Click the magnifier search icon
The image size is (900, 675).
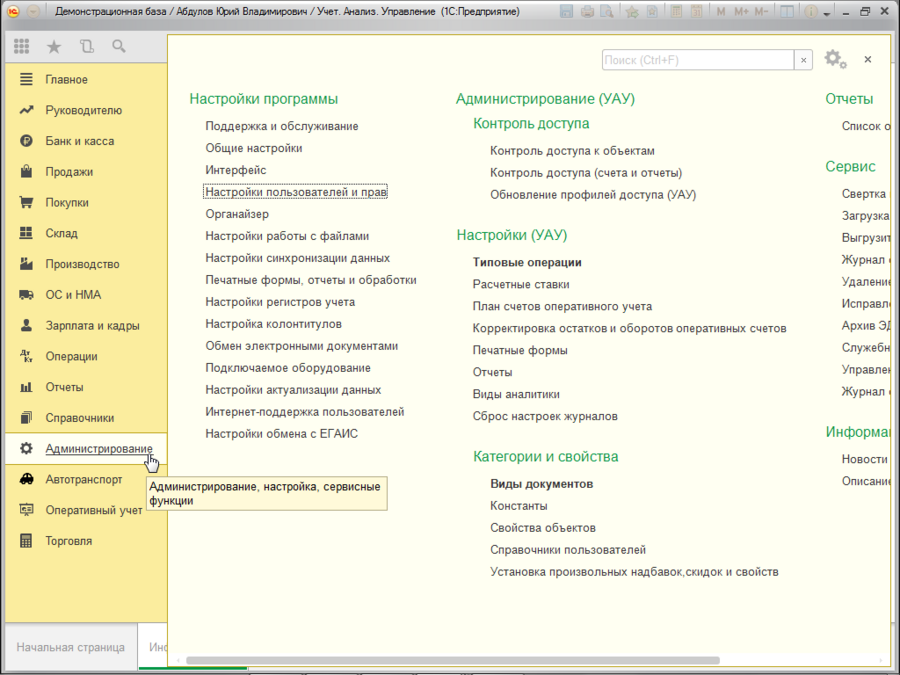coord(119,46)
